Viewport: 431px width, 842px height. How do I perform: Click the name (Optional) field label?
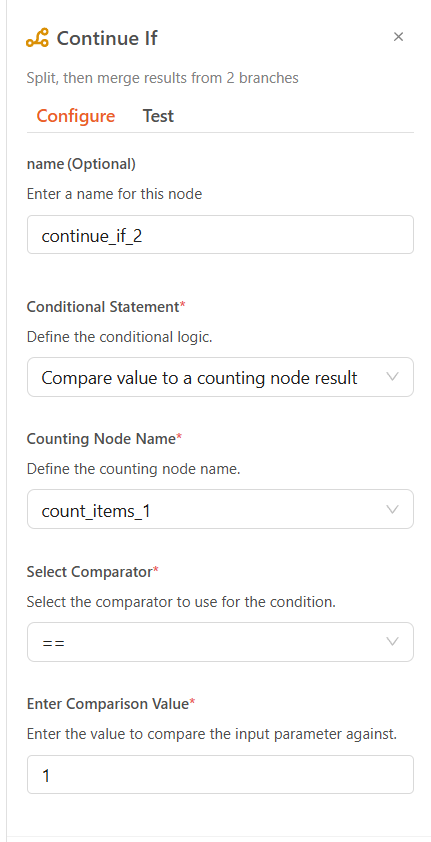[81, 164]
